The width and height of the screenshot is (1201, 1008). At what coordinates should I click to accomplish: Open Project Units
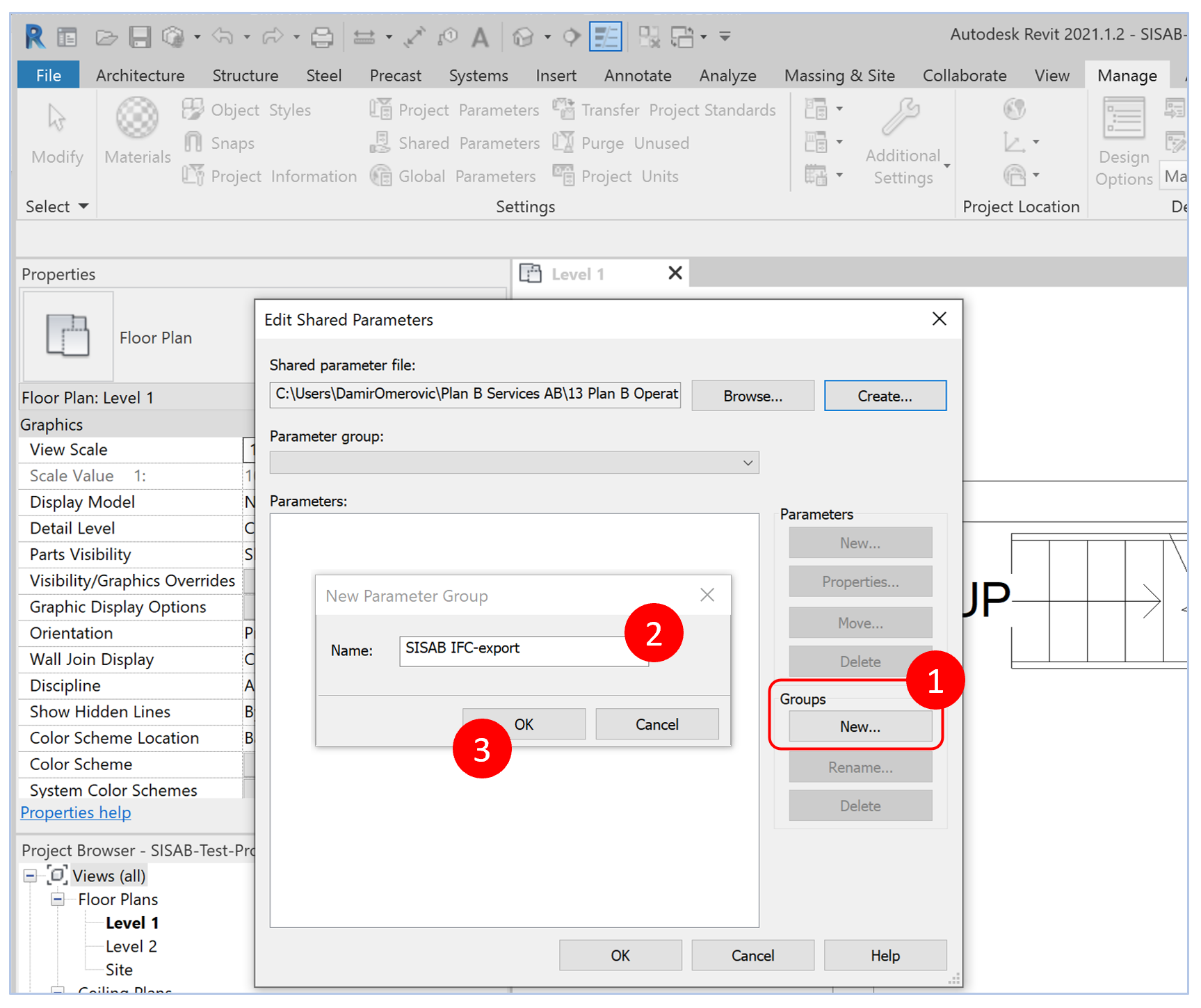point(615,176)
